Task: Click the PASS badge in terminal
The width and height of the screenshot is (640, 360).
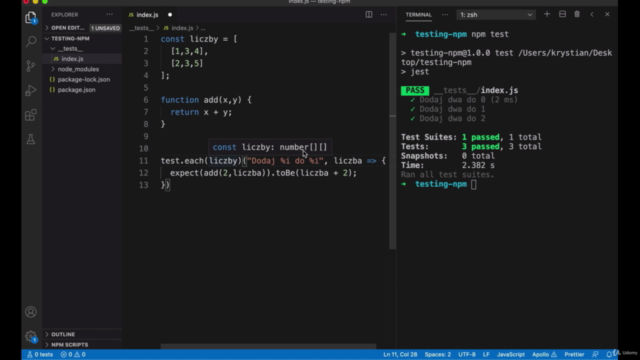Action: point(415,90)
